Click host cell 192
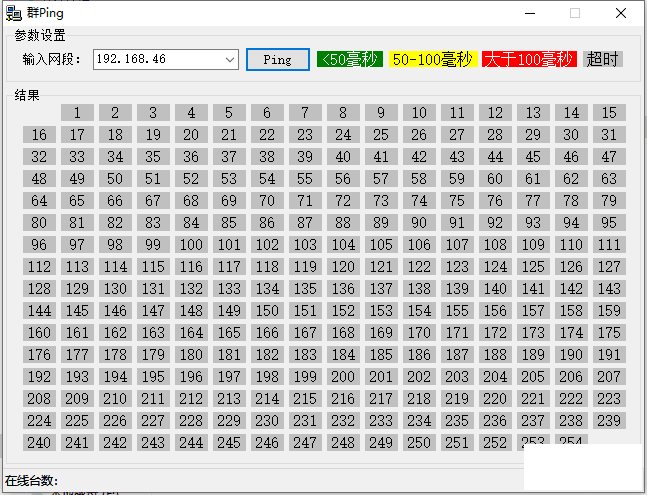The image size is (647, 495). click(x=39, y=377)
